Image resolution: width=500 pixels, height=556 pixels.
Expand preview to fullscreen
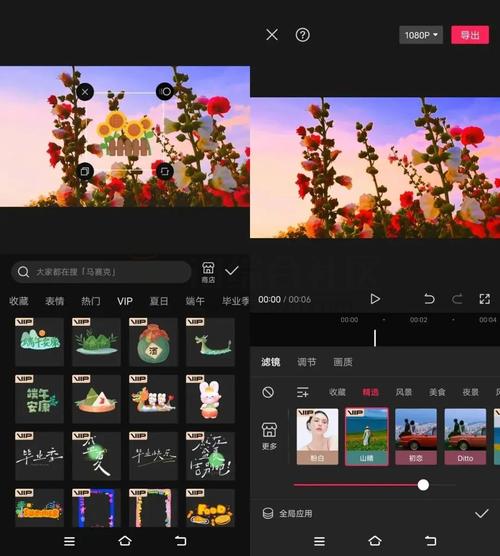[x=485, y=299]
